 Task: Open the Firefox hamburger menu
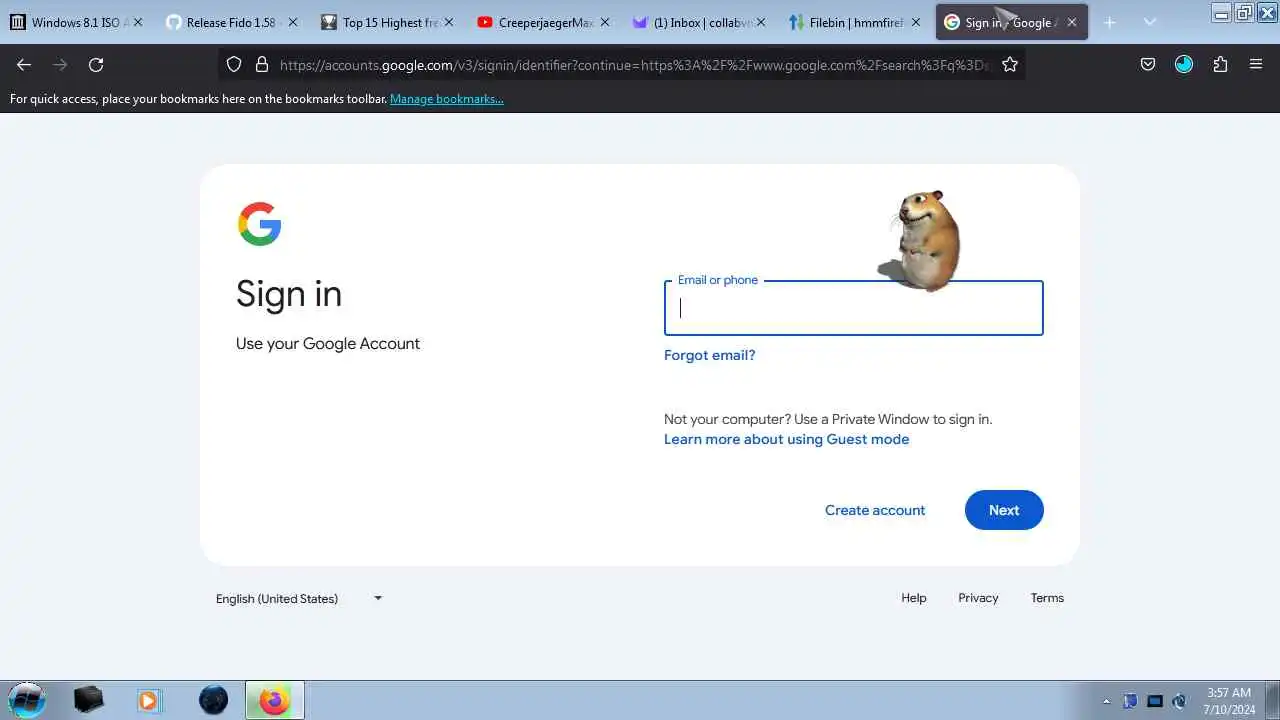[1256, 64]
